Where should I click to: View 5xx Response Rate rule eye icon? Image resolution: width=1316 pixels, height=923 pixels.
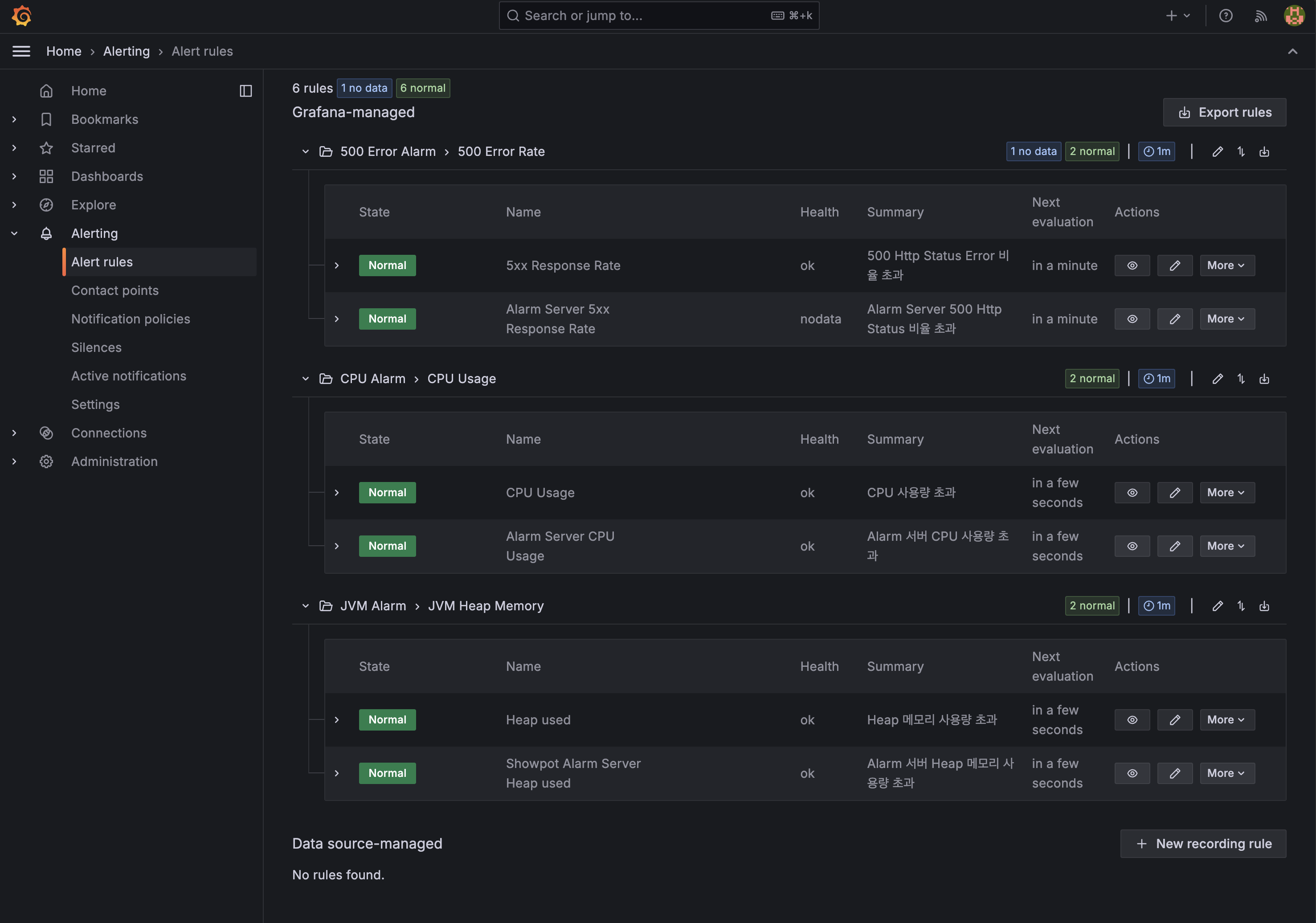[1132, 265]
